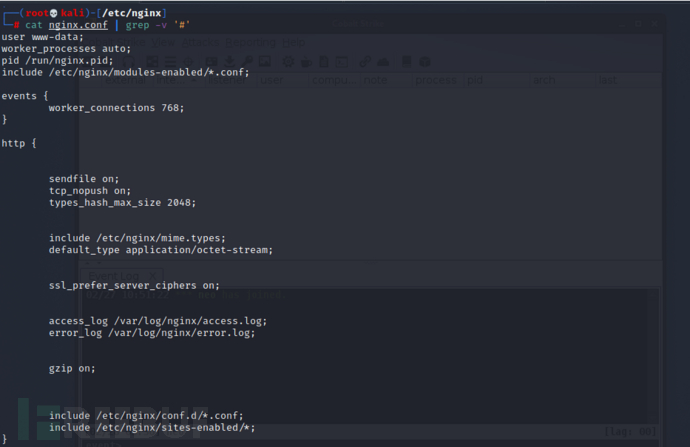Viewport: 690px width, 447px height.
Task: Click the 'gzip on;' directive
Action: pos(72,368)
